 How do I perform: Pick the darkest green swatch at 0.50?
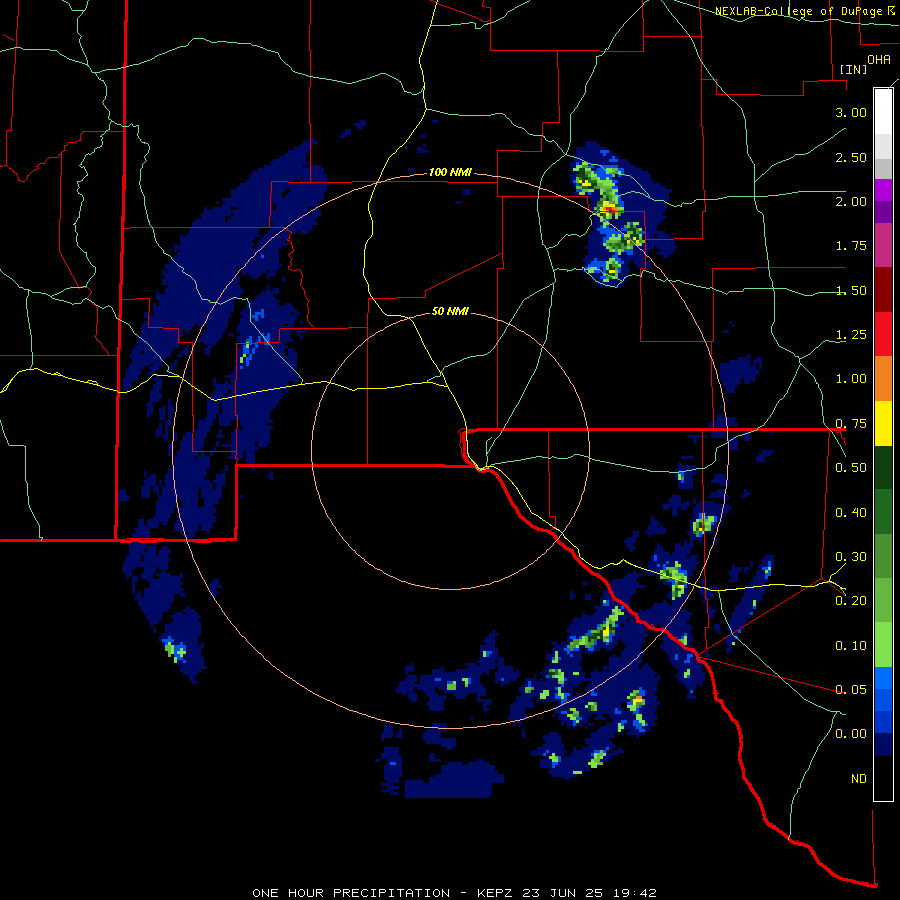coord(883,467)
